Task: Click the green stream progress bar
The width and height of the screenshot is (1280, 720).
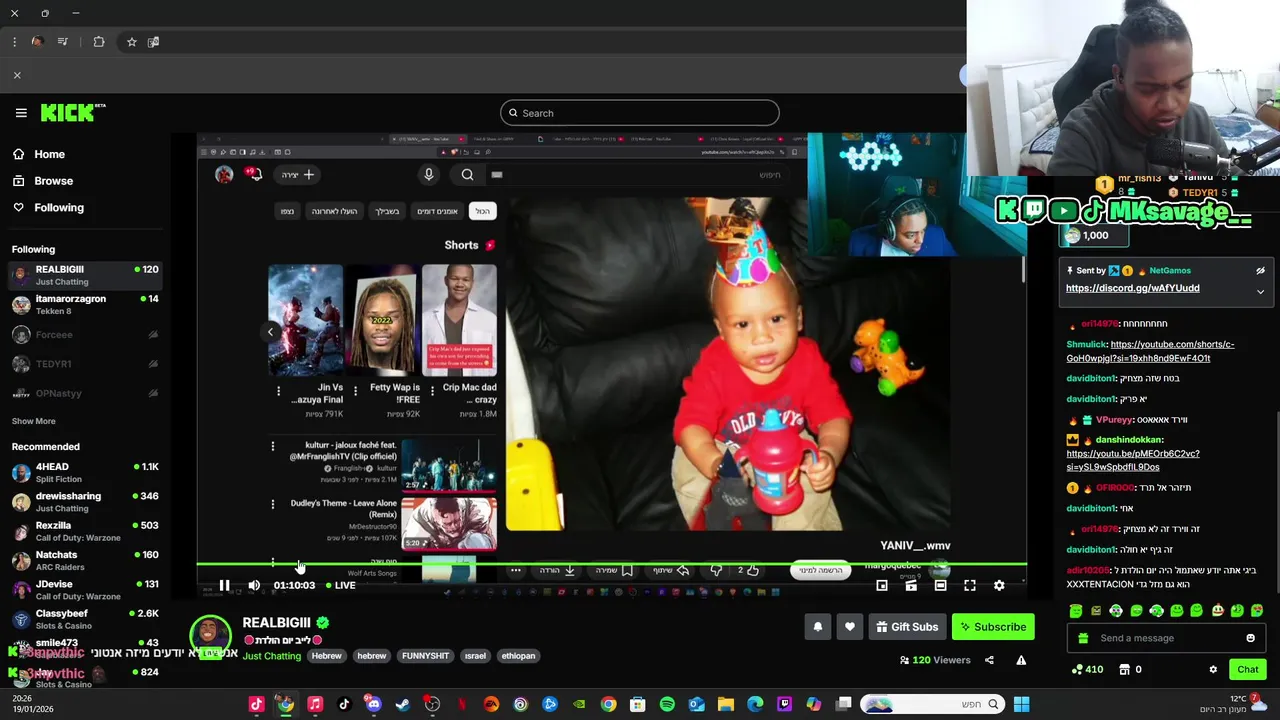Action: 611,564
